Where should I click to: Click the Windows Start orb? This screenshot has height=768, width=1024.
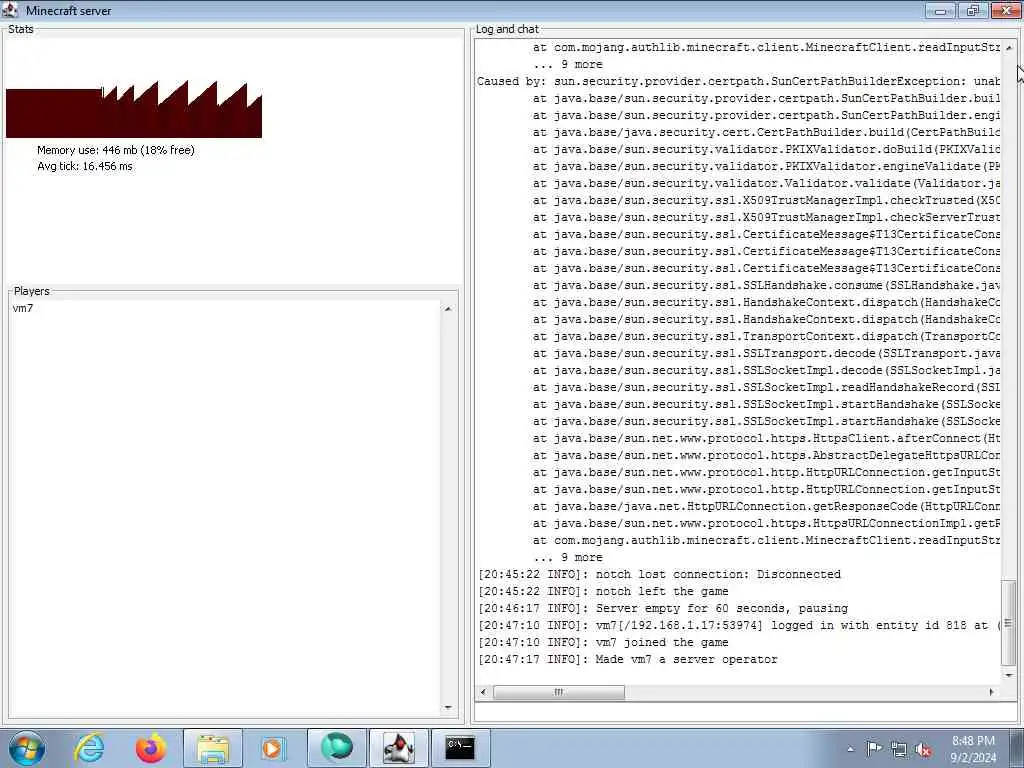point(27,748)
